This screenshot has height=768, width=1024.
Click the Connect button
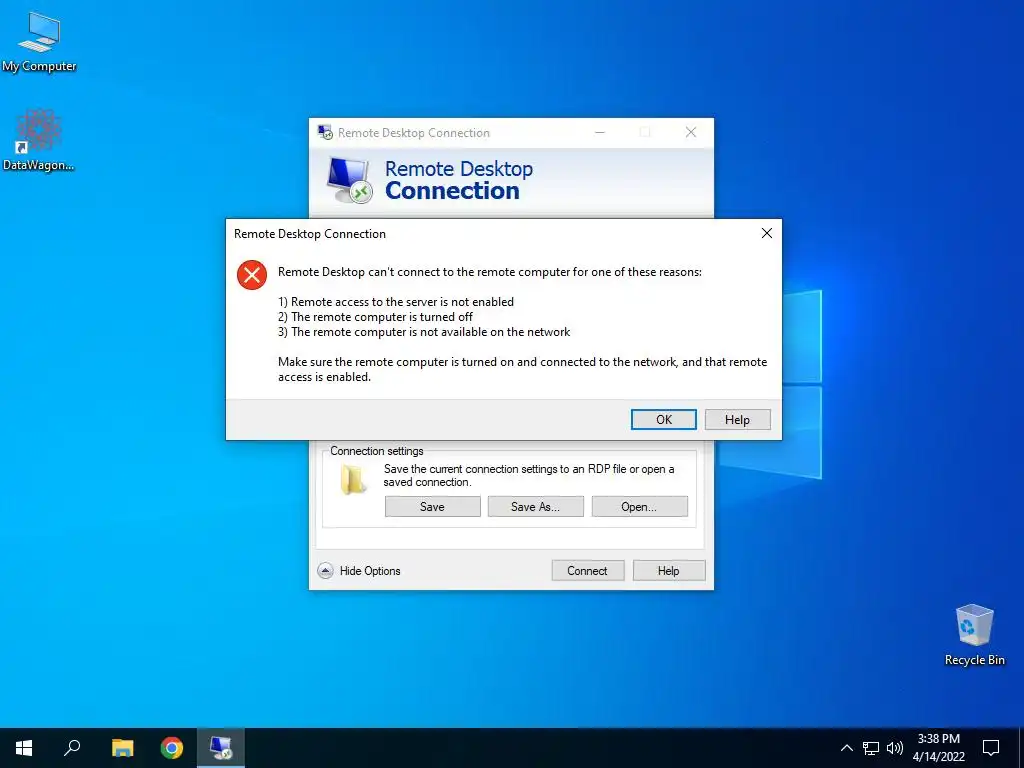(587, 570)
